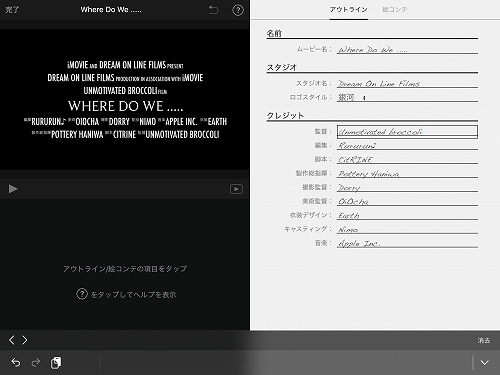The height and width of the screenshot is (375, 500).
Task: Go to the next field with right chevron
Action: (x=25, y=340)
